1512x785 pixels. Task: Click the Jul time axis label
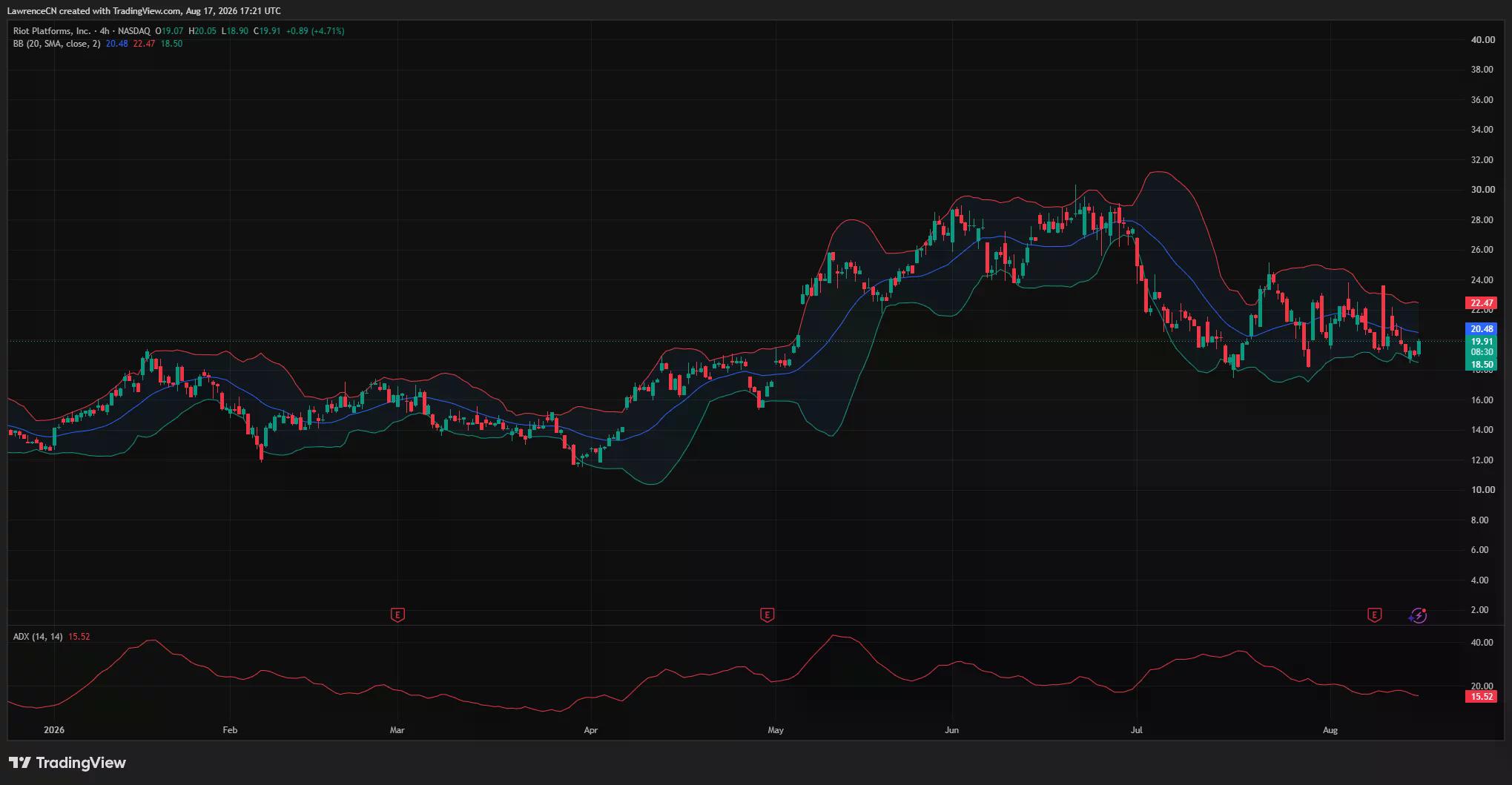pos(1136,730)
